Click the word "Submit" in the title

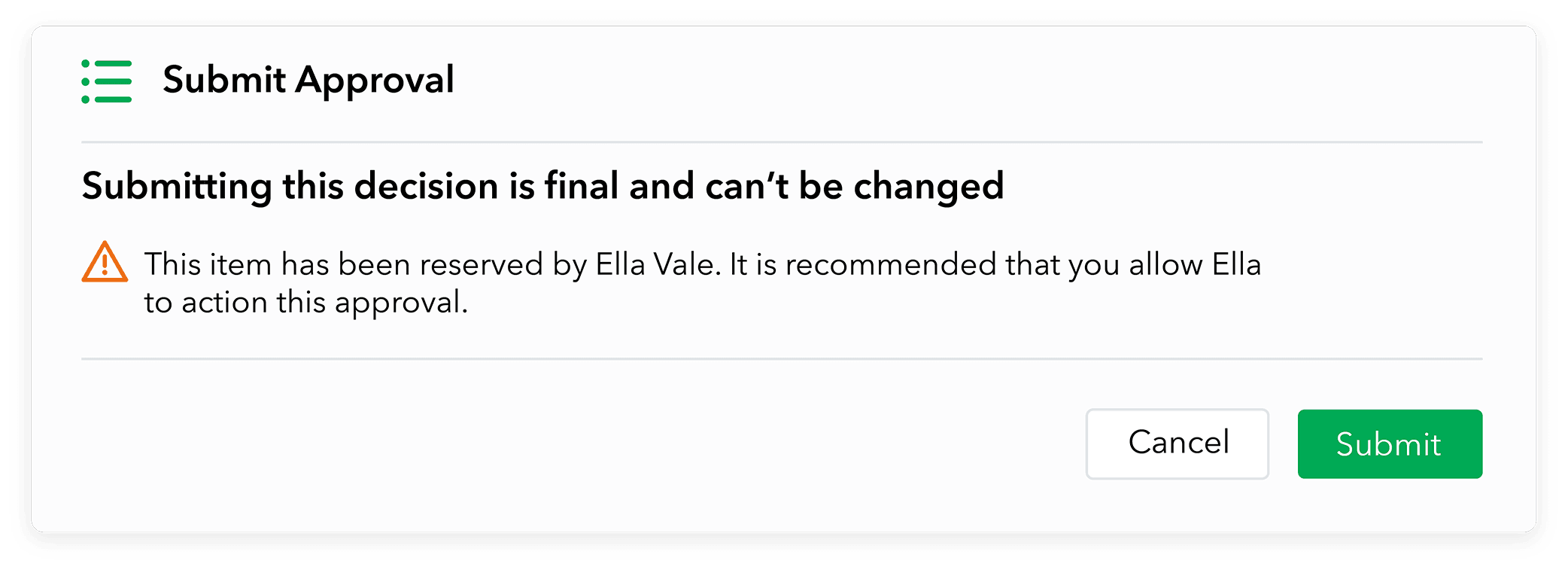point(223,80)
